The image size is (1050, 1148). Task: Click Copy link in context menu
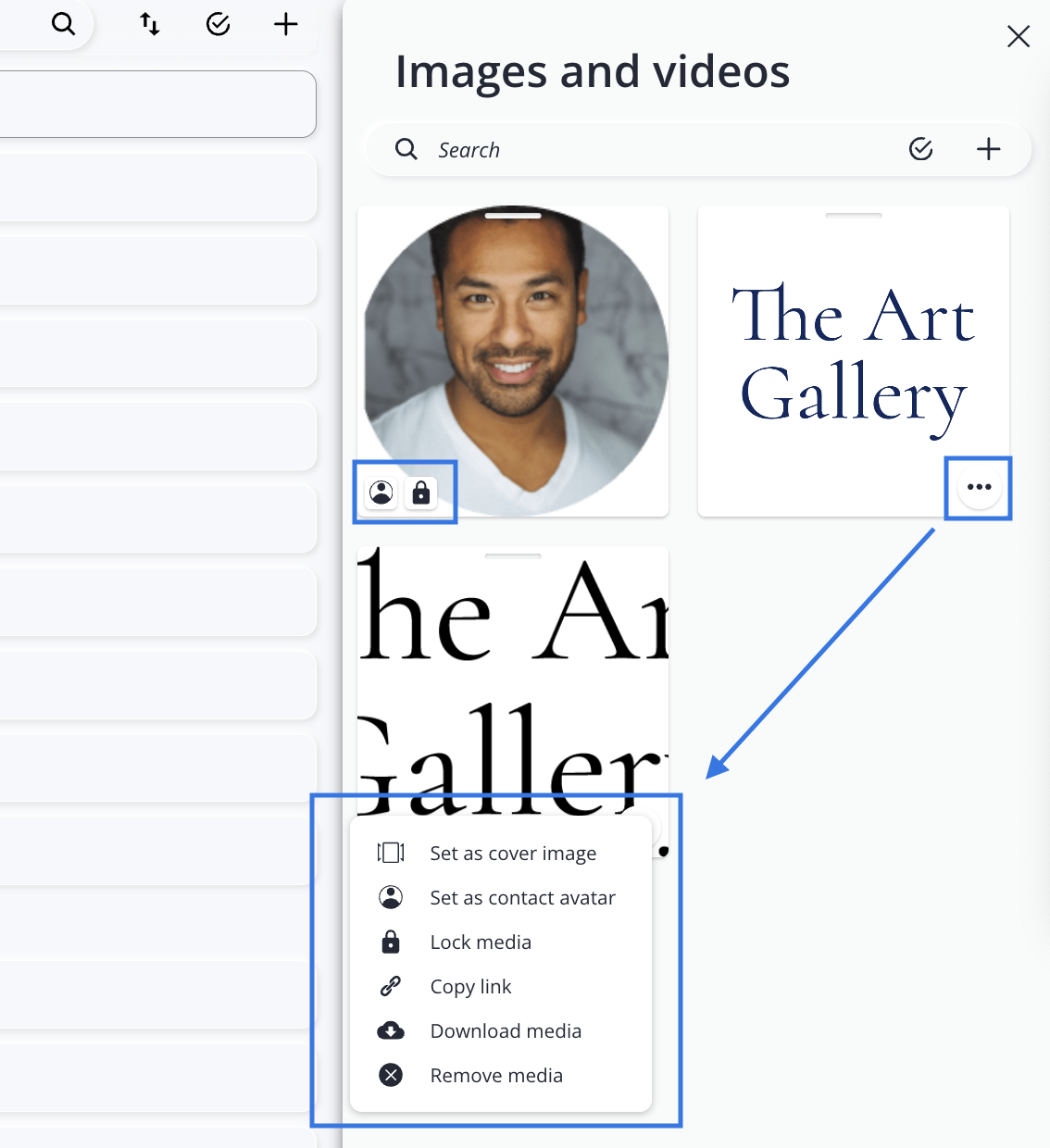pyautogui.click(x=470, y=987)
